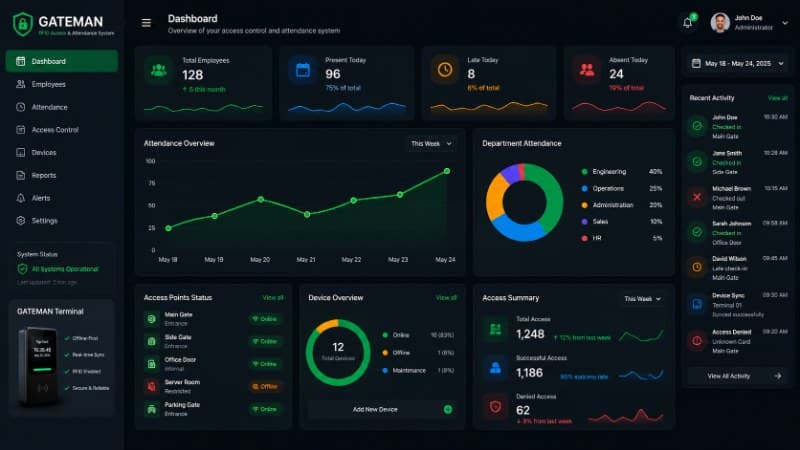This screenshot has width=800, height=450.
Task: Click the Side Gate access point icon
Action: point(152,341)
